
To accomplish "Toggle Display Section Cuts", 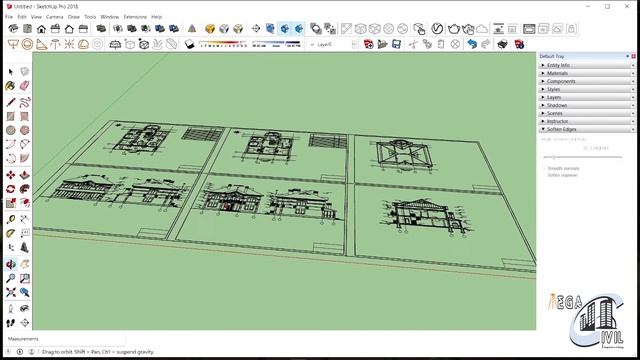I will [x=284, y=29].
